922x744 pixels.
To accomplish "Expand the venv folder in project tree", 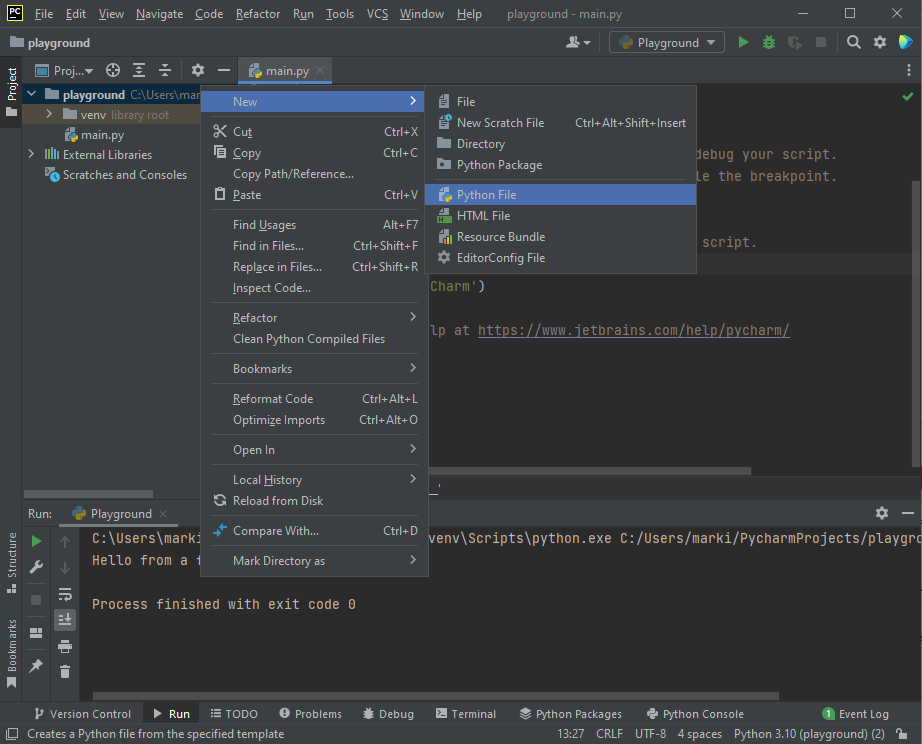I will coord(49,115).
